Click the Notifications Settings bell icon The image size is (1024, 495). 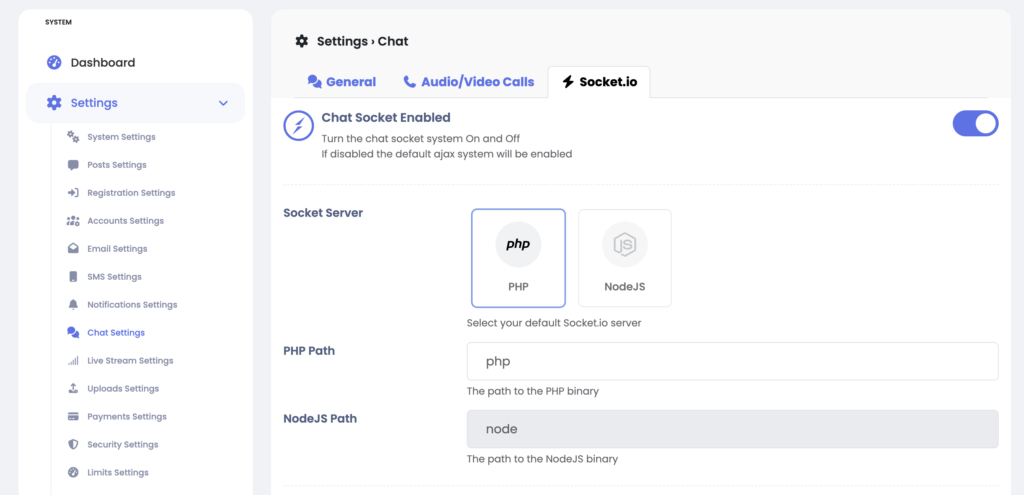[x=73, y=305]
